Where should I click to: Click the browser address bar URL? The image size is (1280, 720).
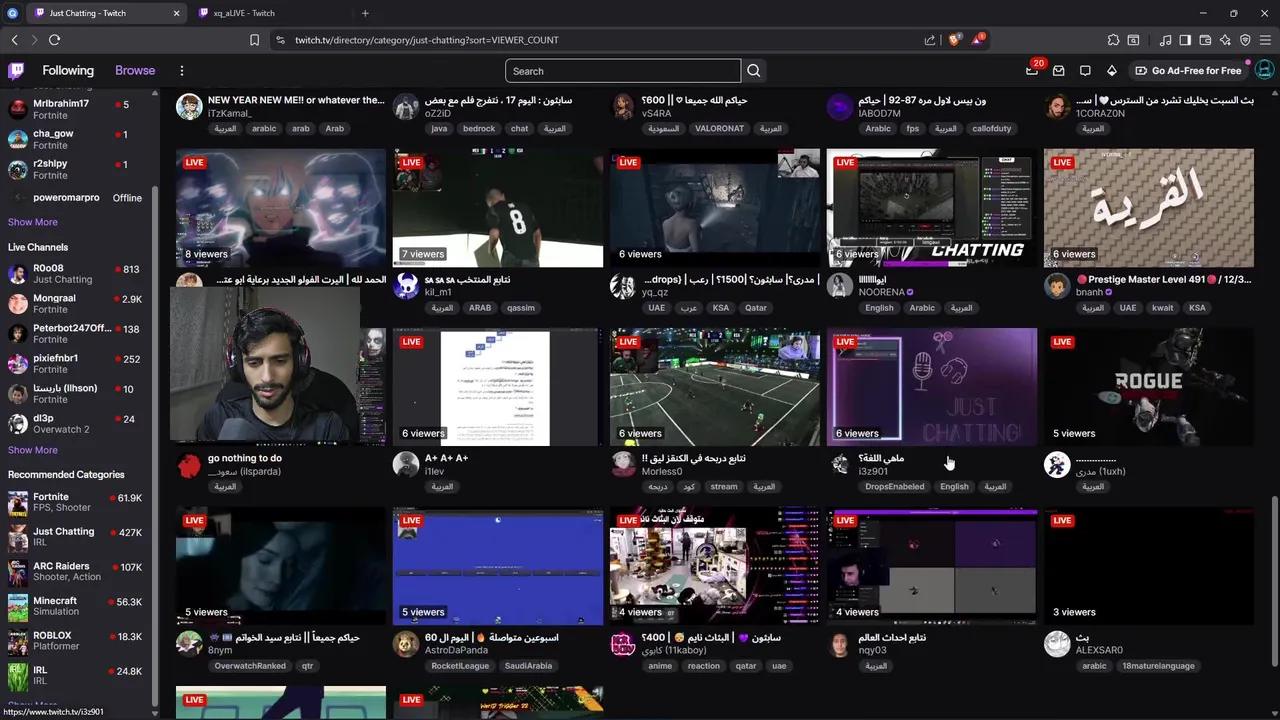[x=427, y=40]
